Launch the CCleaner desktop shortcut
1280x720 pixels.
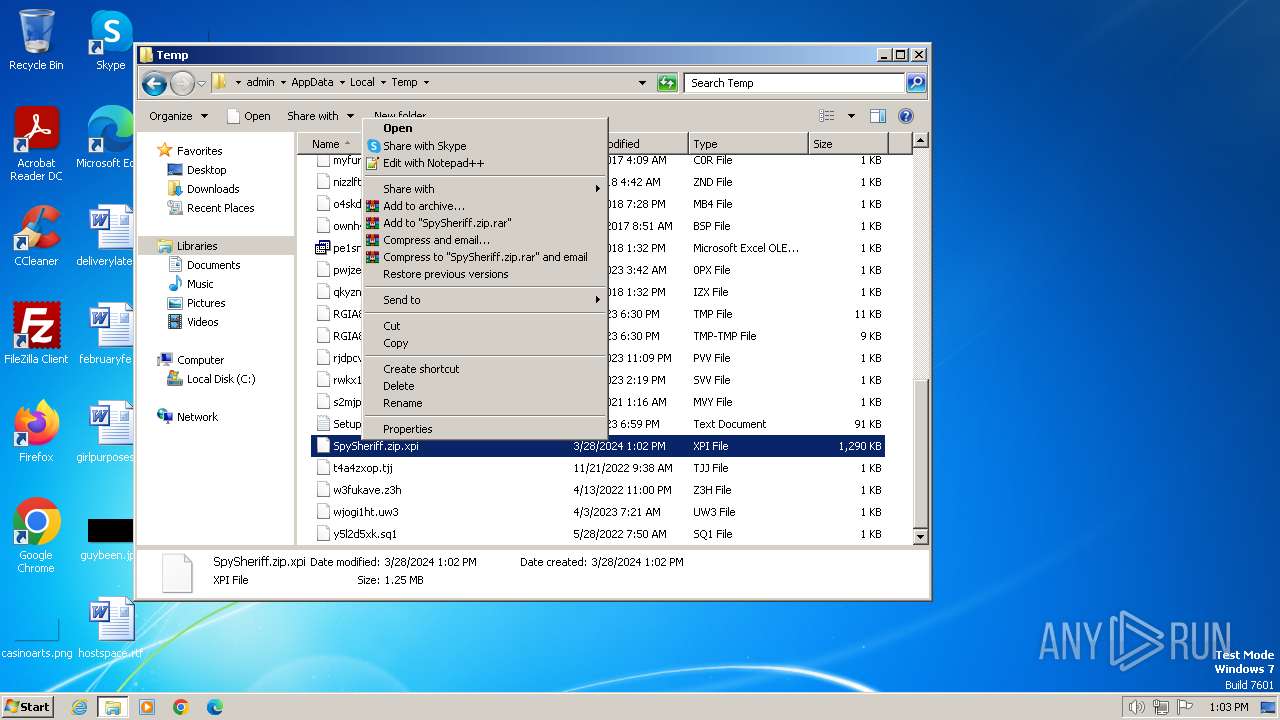36,236
